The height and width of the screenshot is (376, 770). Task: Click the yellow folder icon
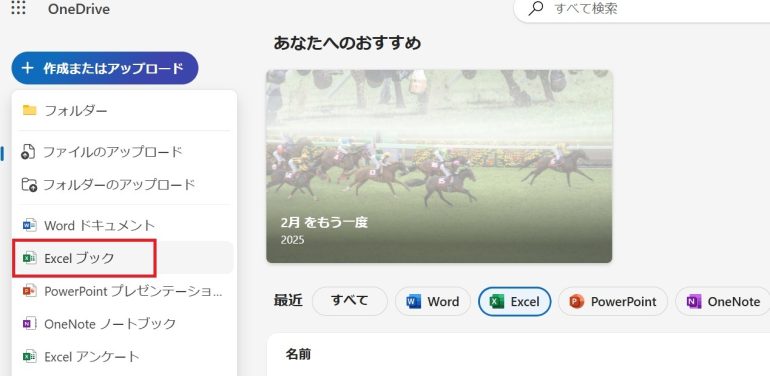tap(29, 110)
